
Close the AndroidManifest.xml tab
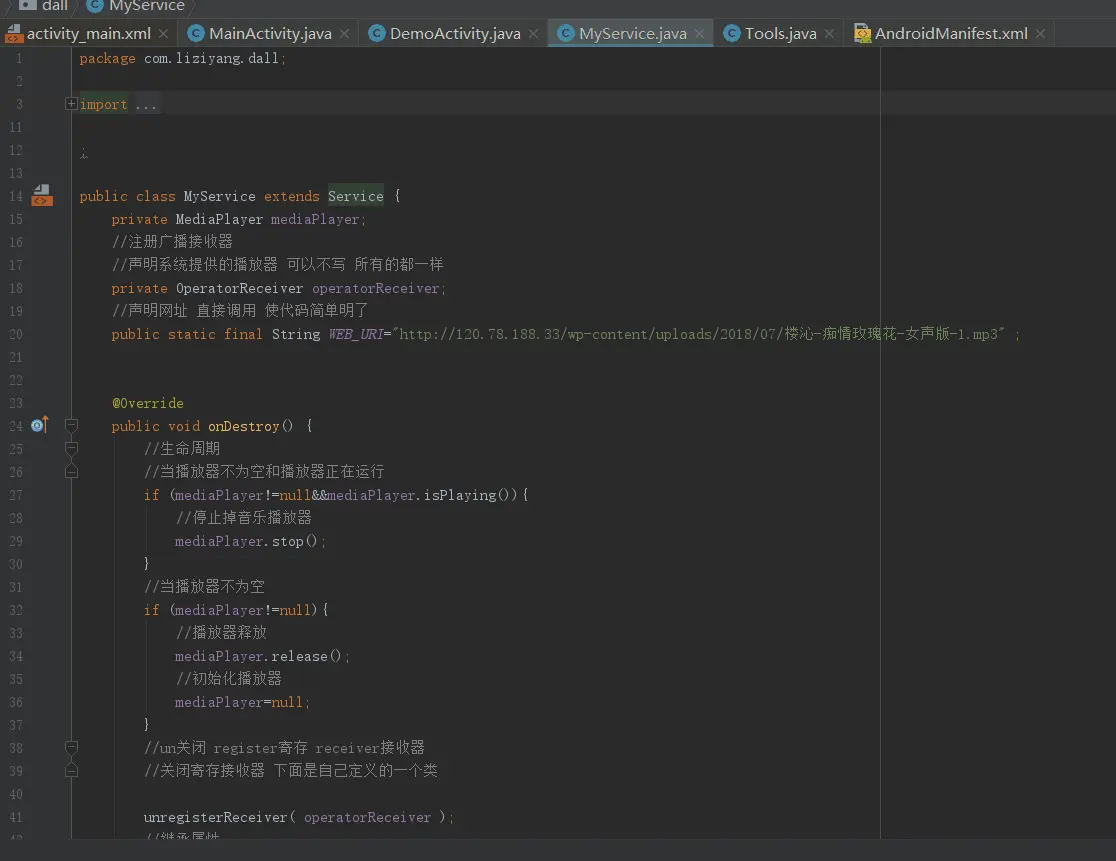pyautogui.click(x=1041, y=33)
